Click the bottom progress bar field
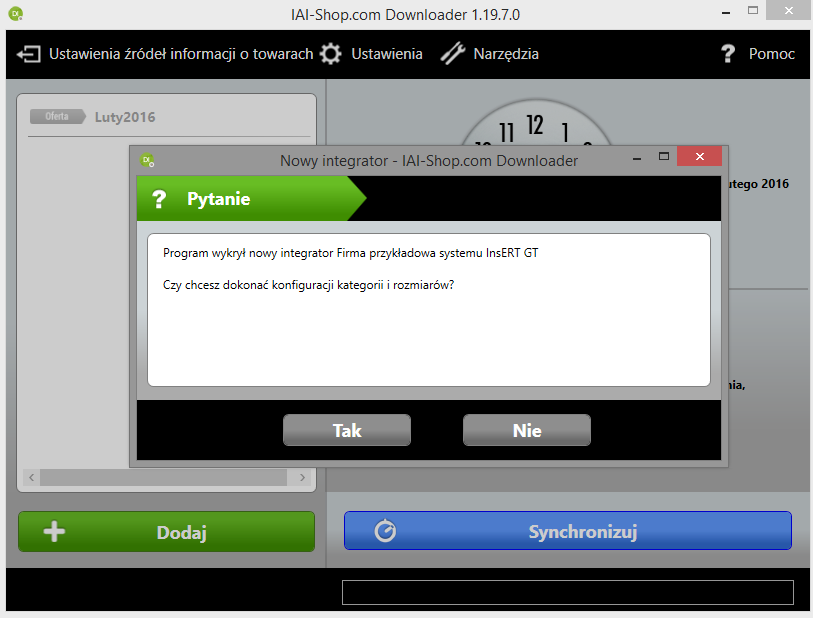The width and height of the screenshot is (813, 618). click(568, 592)
